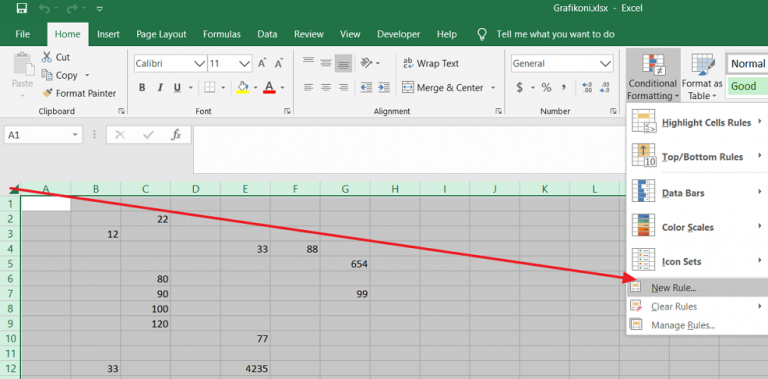Click the Format Painter brush icon

(47, 93)
